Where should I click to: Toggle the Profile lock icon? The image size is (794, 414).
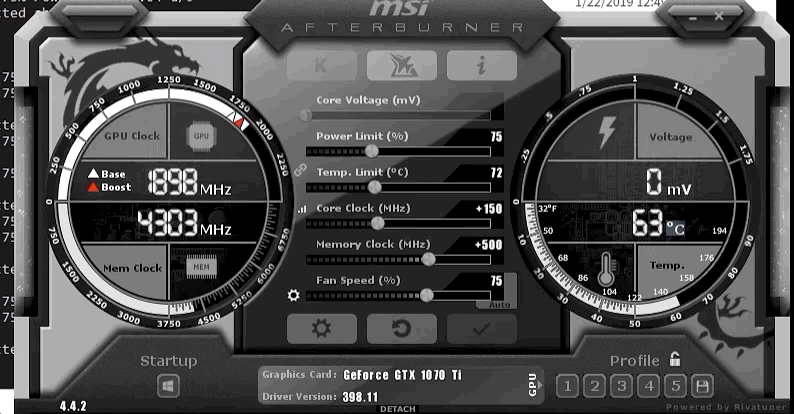[674, 359]
